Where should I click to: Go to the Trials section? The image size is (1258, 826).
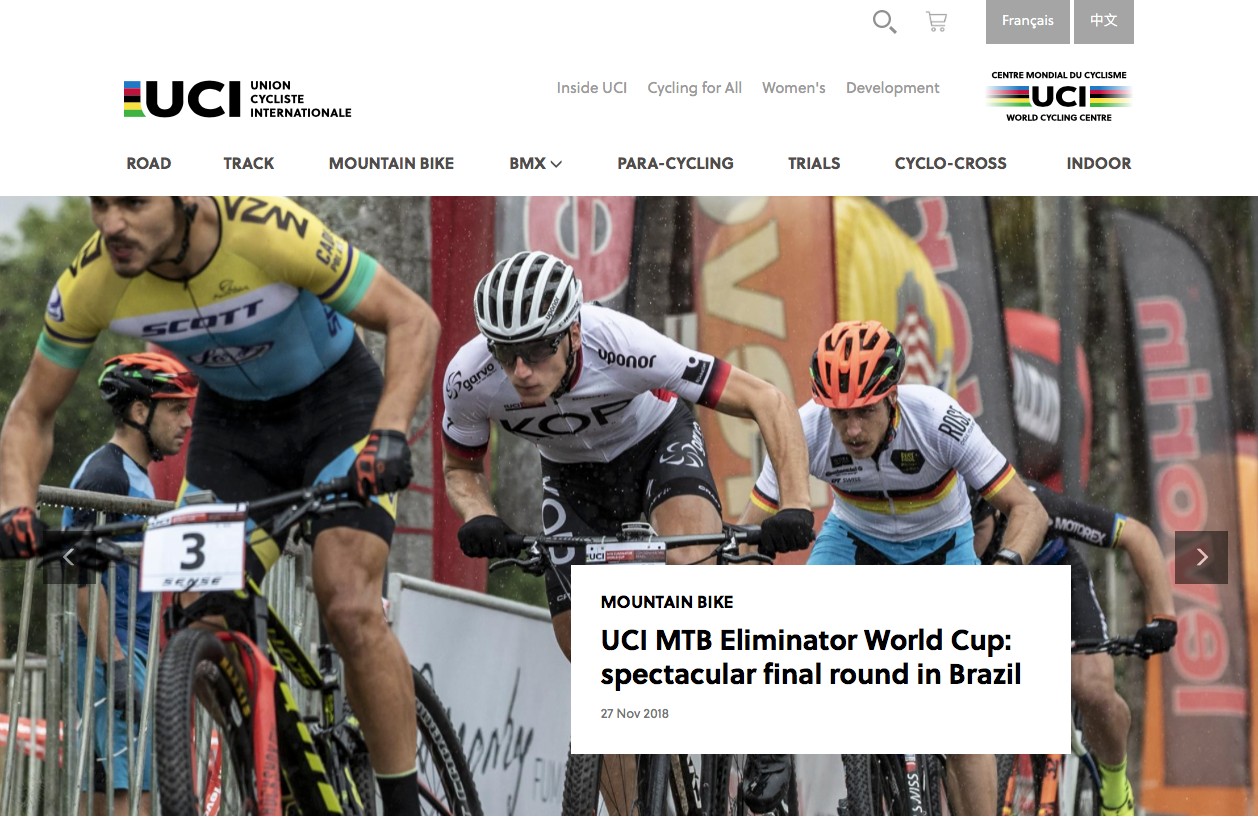(814, 163)
